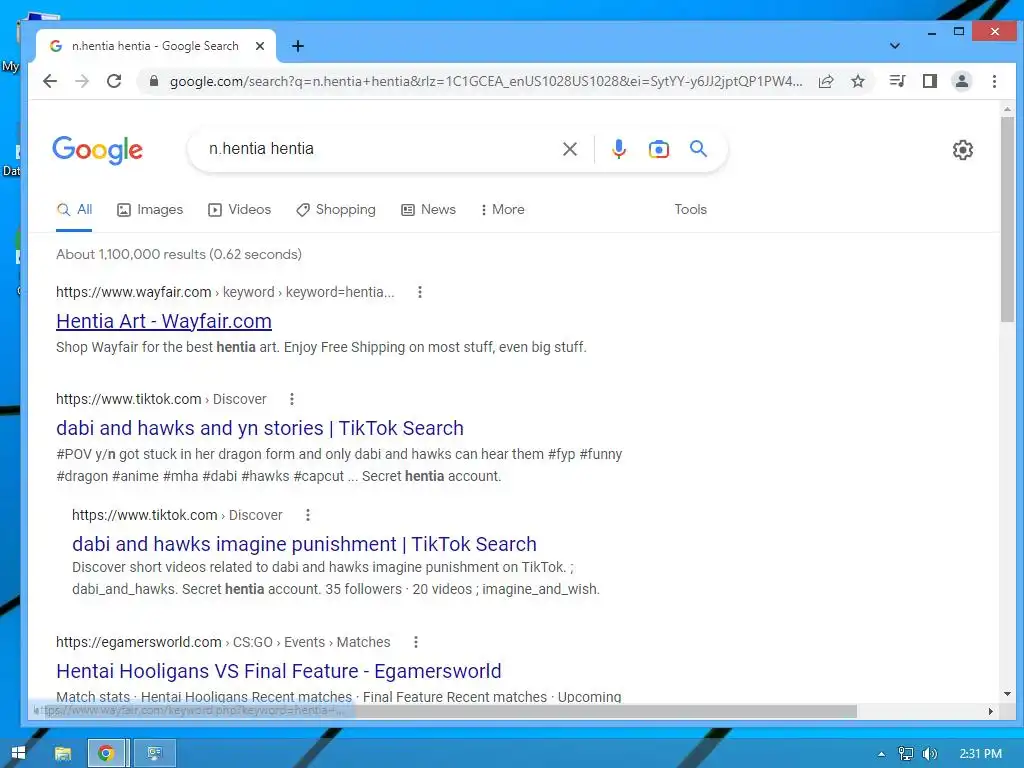This screenshot has height=768, width=1024.
Task: Click the taskbar icon right of Chrome
Action: pos(155,753)
